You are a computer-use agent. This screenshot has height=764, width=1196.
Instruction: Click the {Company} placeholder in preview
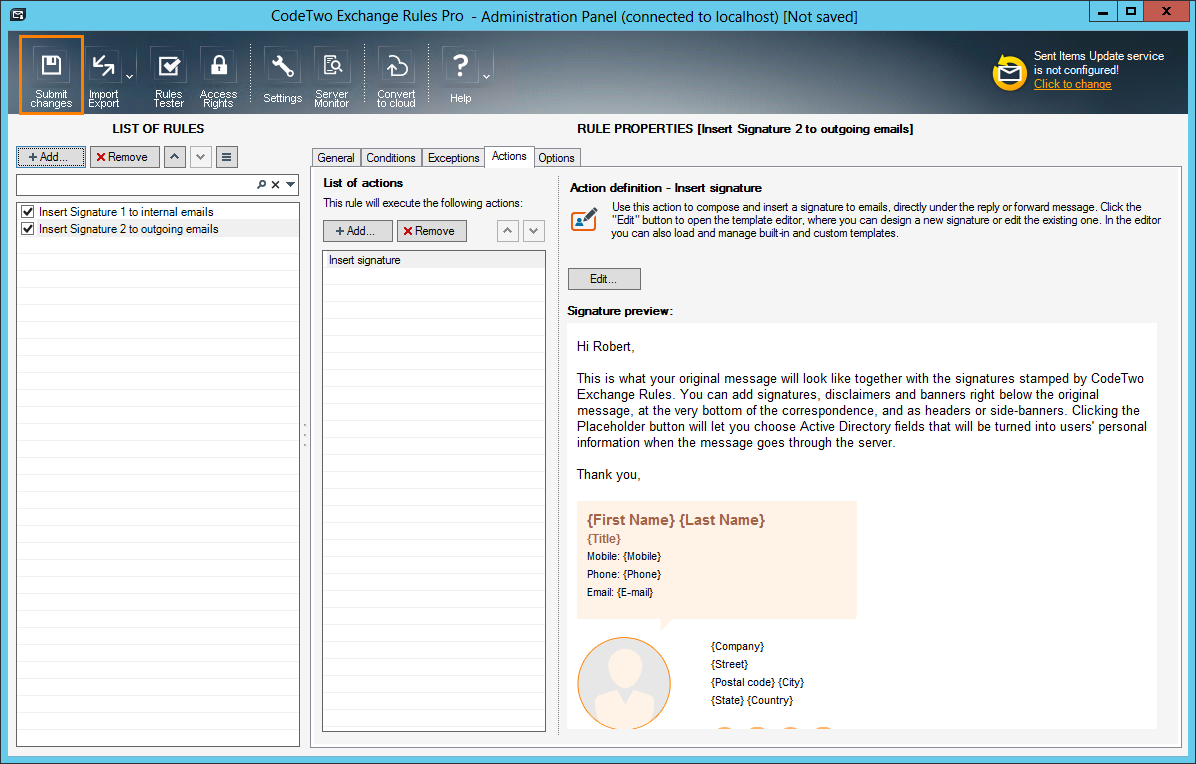(x=738, y=647)
